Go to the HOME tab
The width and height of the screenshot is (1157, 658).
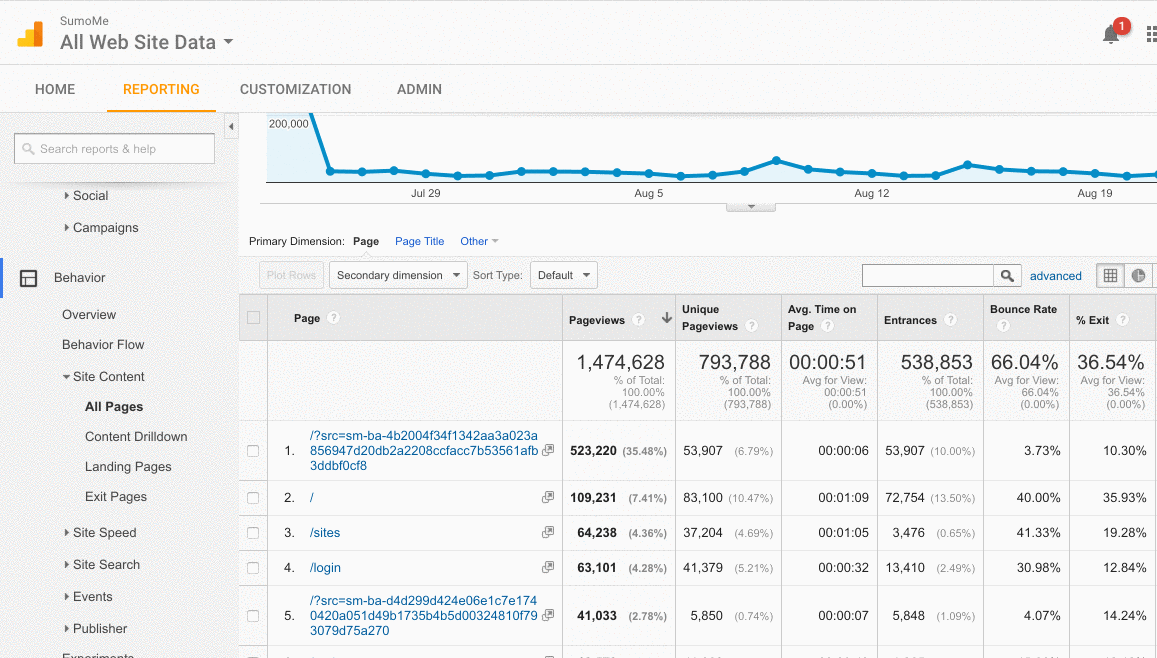pos(55,89)
